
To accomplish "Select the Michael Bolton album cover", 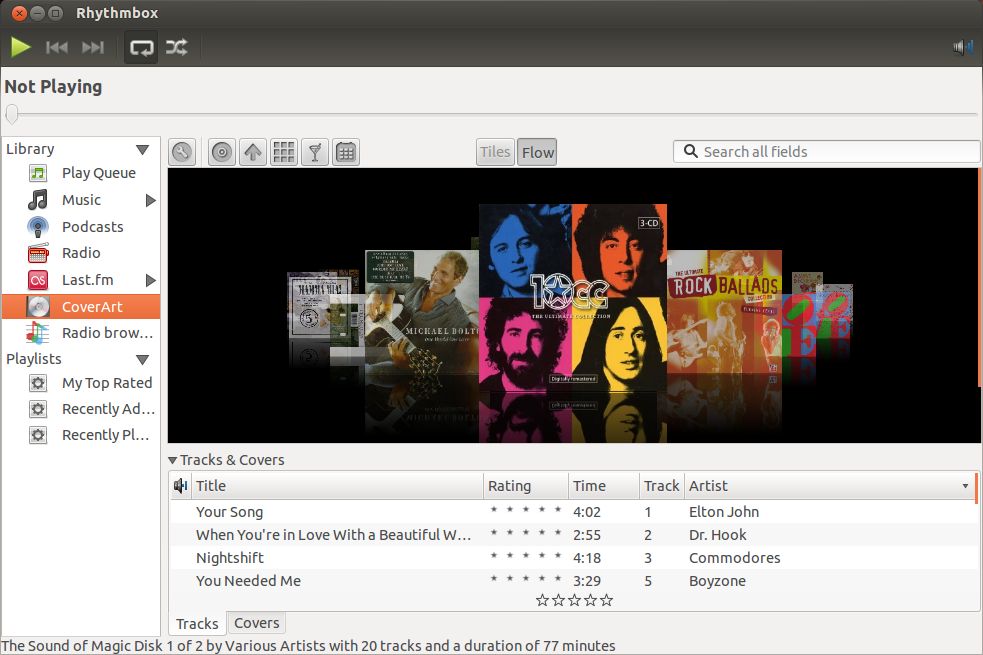I will click(x=422, y=312).
